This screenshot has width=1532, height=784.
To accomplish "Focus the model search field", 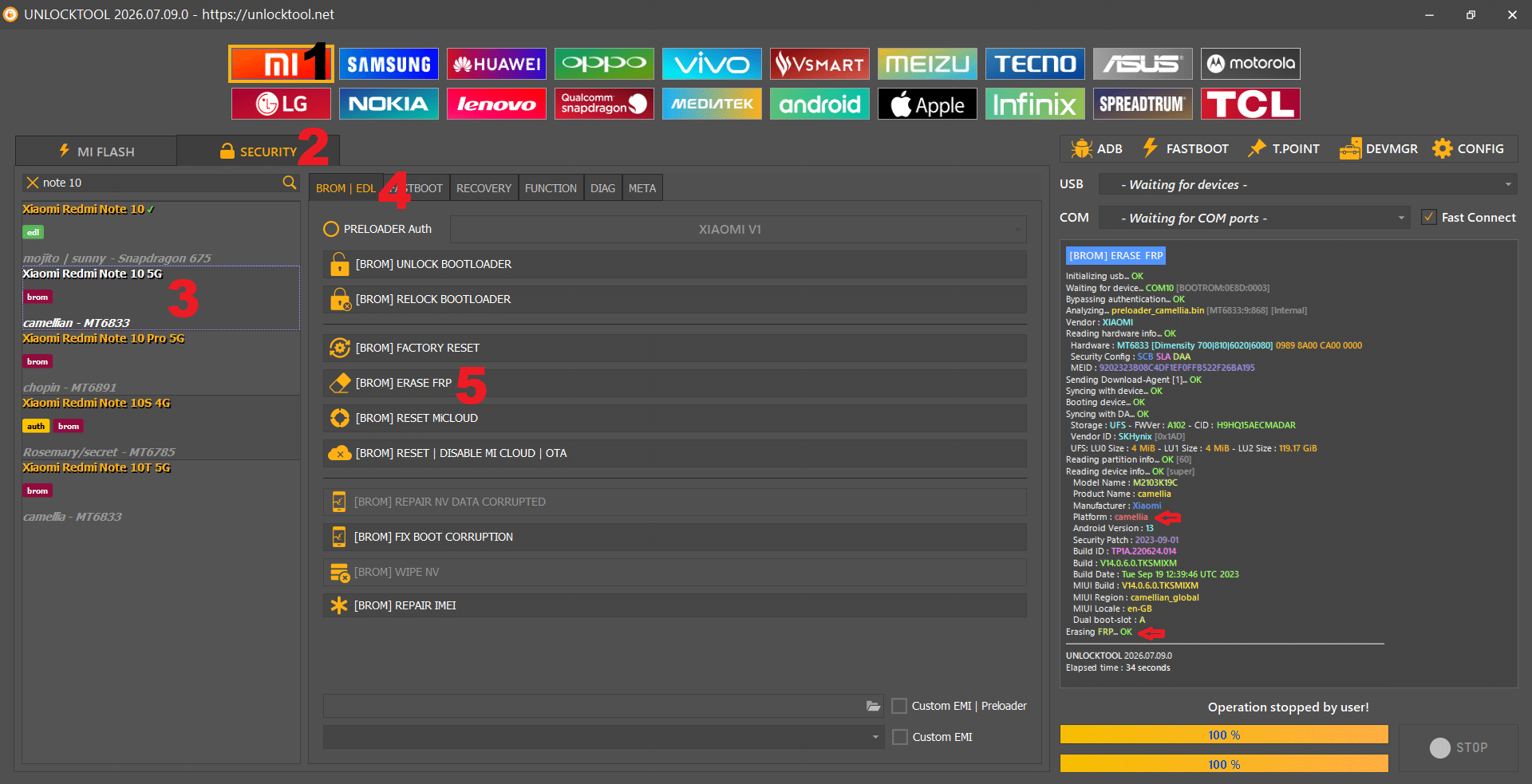I will 160,183.
